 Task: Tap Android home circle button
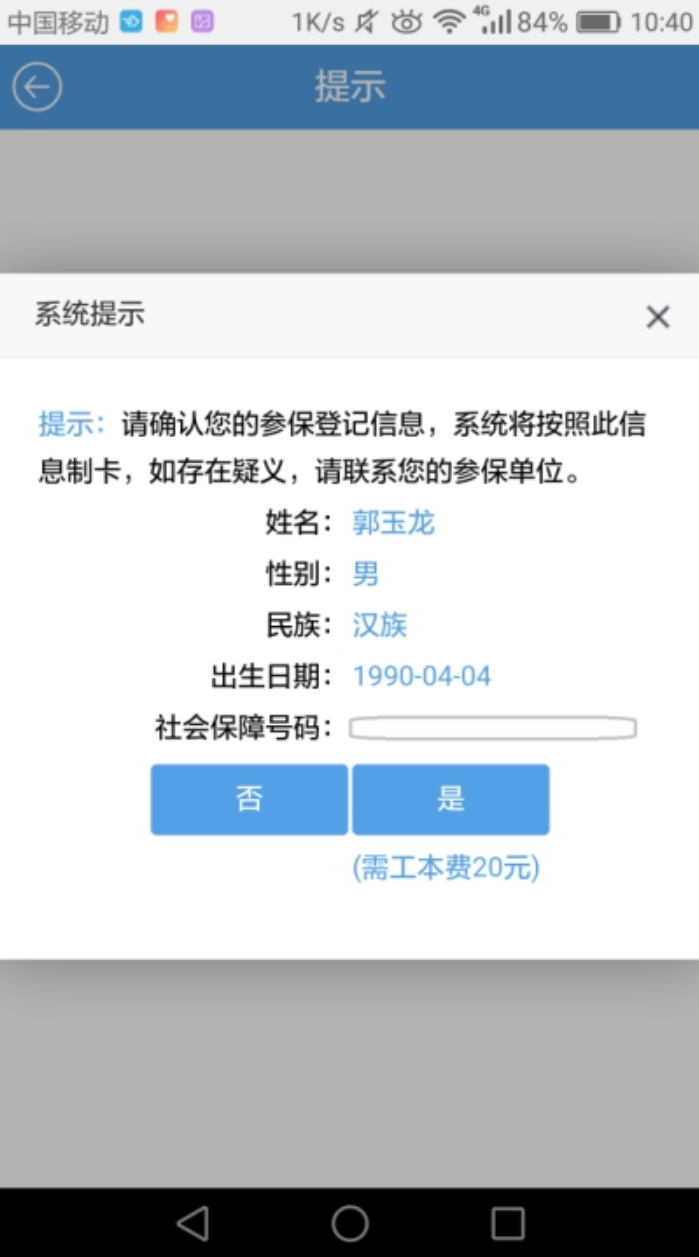click(x=350, y=1222)
